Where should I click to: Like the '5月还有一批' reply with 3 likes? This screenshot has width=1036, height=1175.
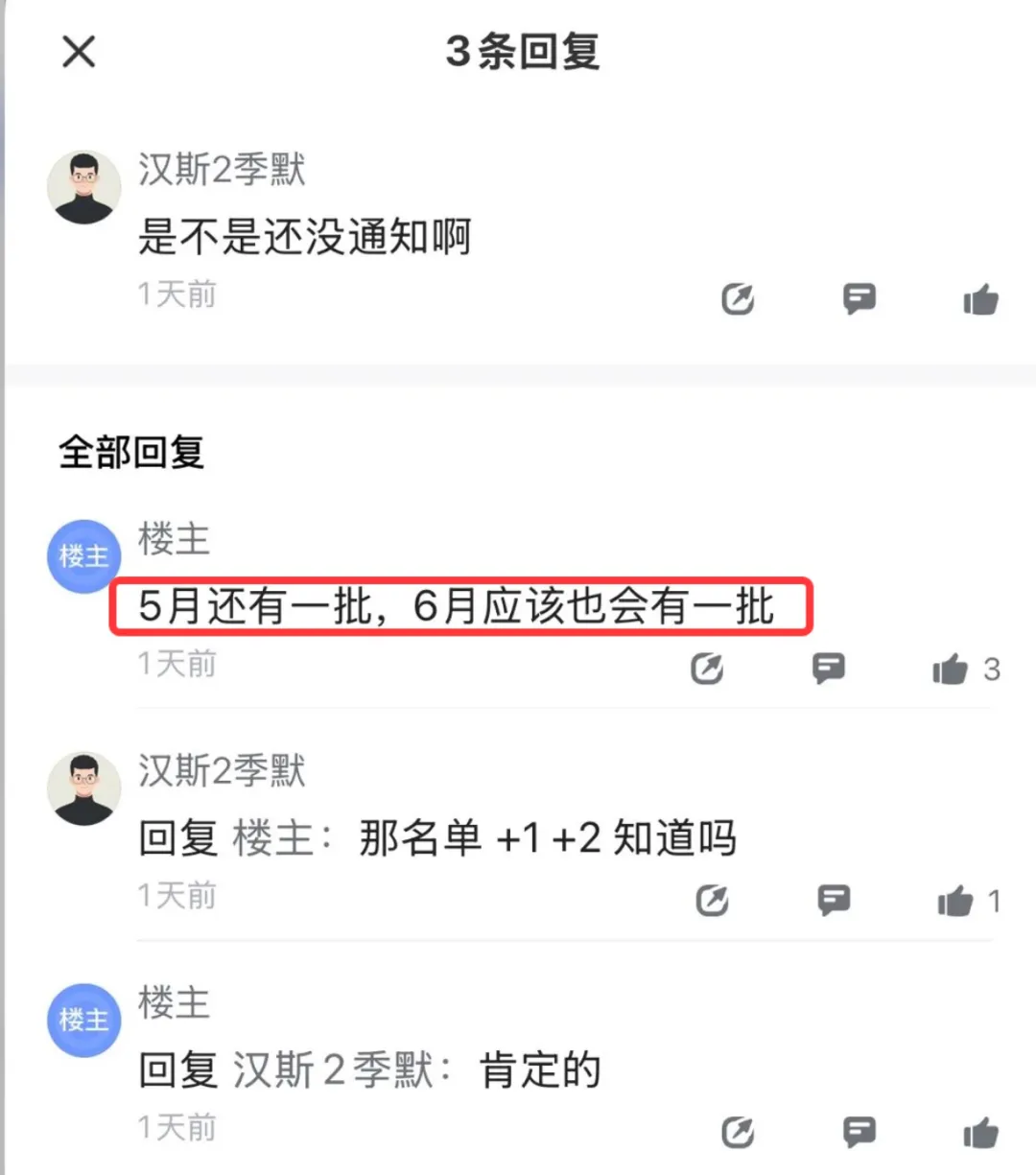click(x=950, y=668)
